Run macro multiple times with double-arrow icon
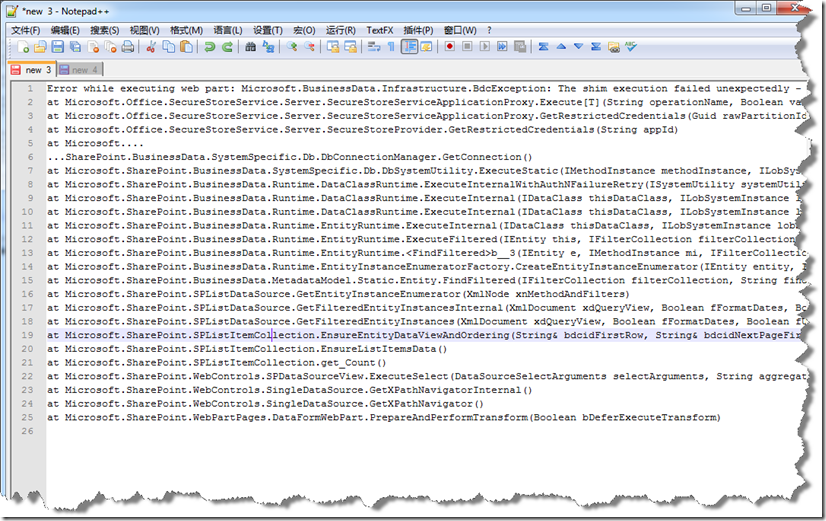 [x=502, y=47]
